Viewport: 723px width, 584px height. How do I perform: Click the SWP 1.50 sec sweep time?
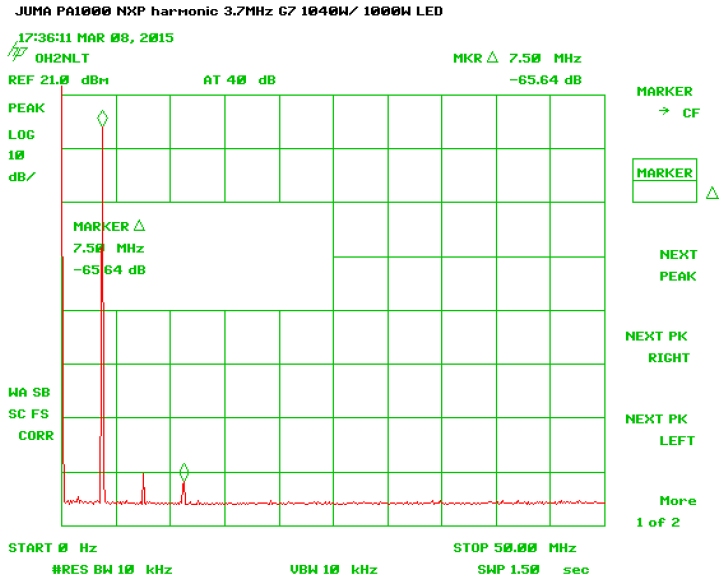click(533, 569)
